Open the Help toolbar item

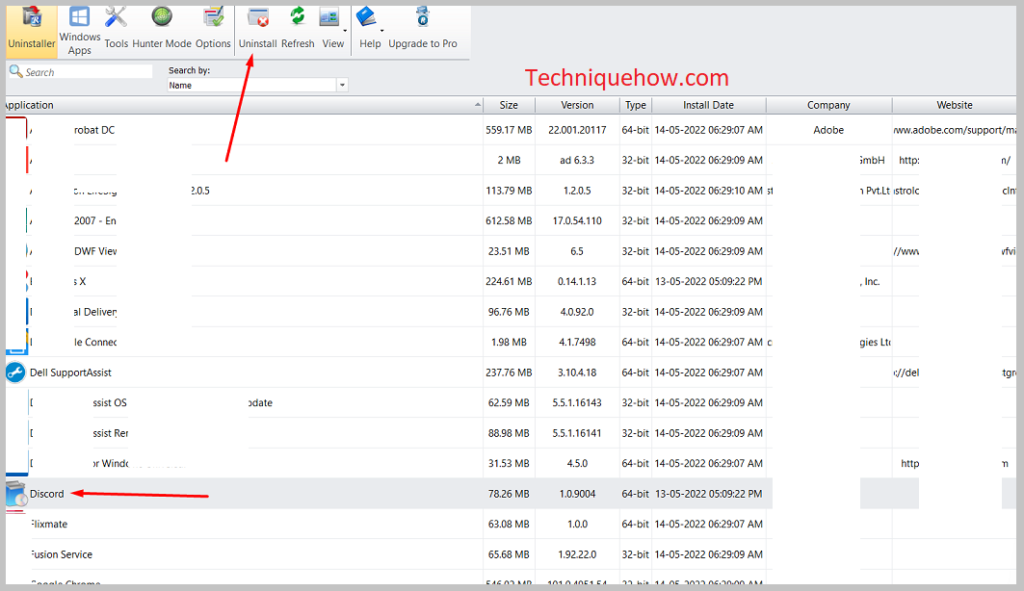point(370,27)
